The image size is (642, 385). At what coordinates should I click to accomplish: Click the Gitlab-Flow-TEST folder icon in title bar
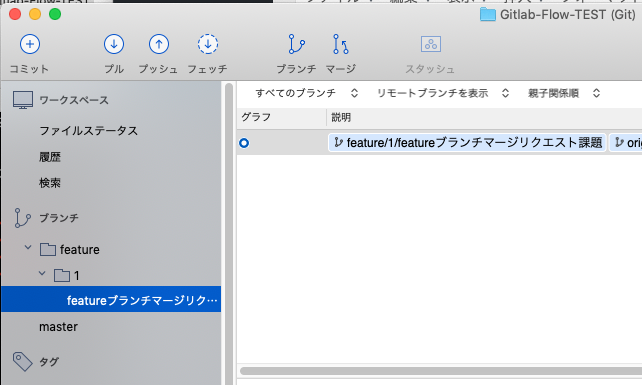tap(488, 15)
